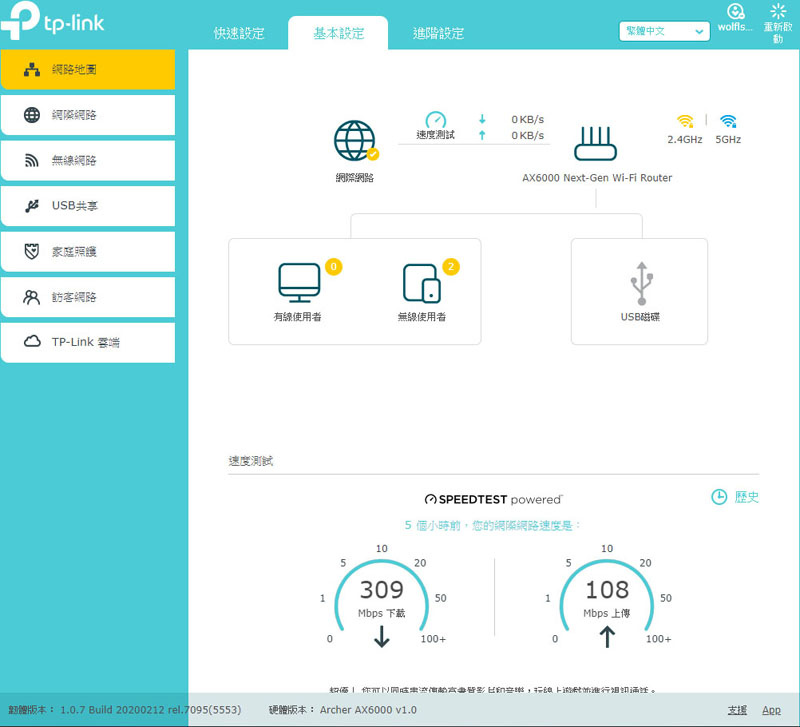Click the upload arrow under 108 Mbps
Image resolution: width=800 pixels, height=727 pixels.
pyautogui.click(x=607, y=637)
